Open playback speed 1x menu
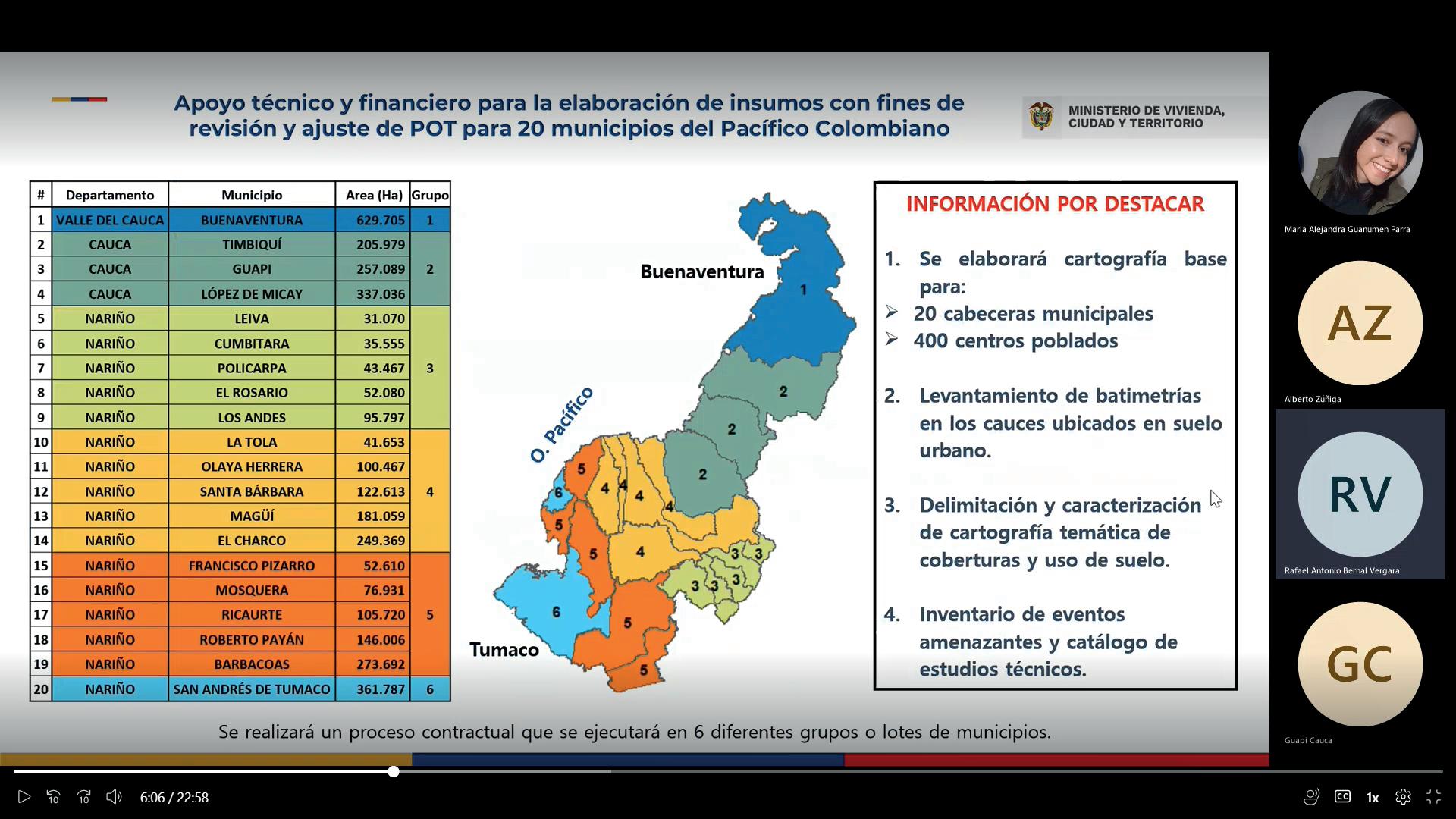Image resolution: width=1456 pixels, height=819 pixels. click(x=1372, y=797)
